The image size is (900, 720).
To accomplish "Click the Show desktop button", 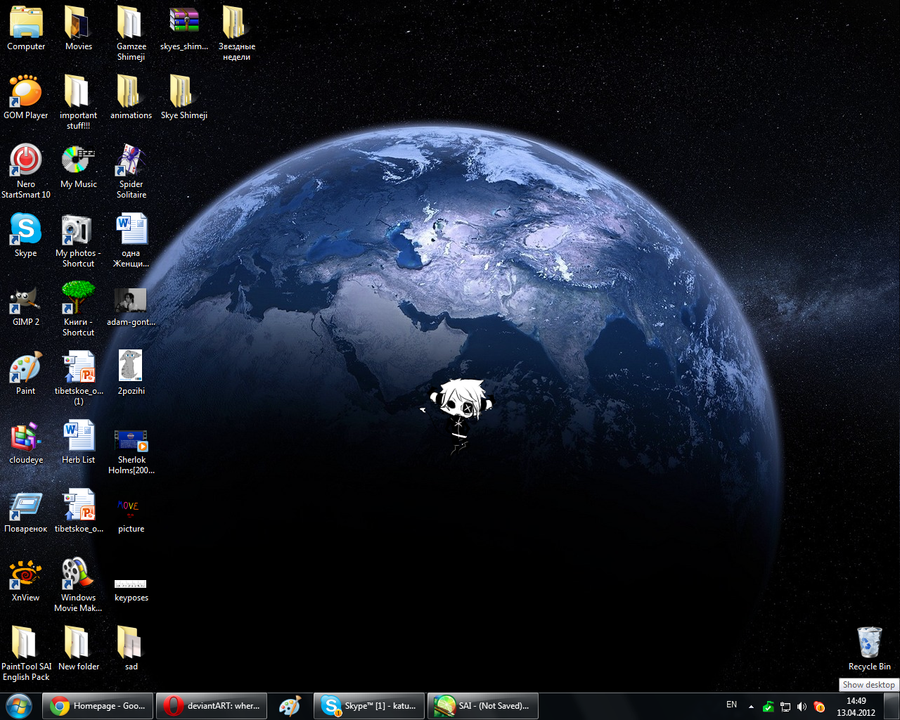I will pos(892,706).
